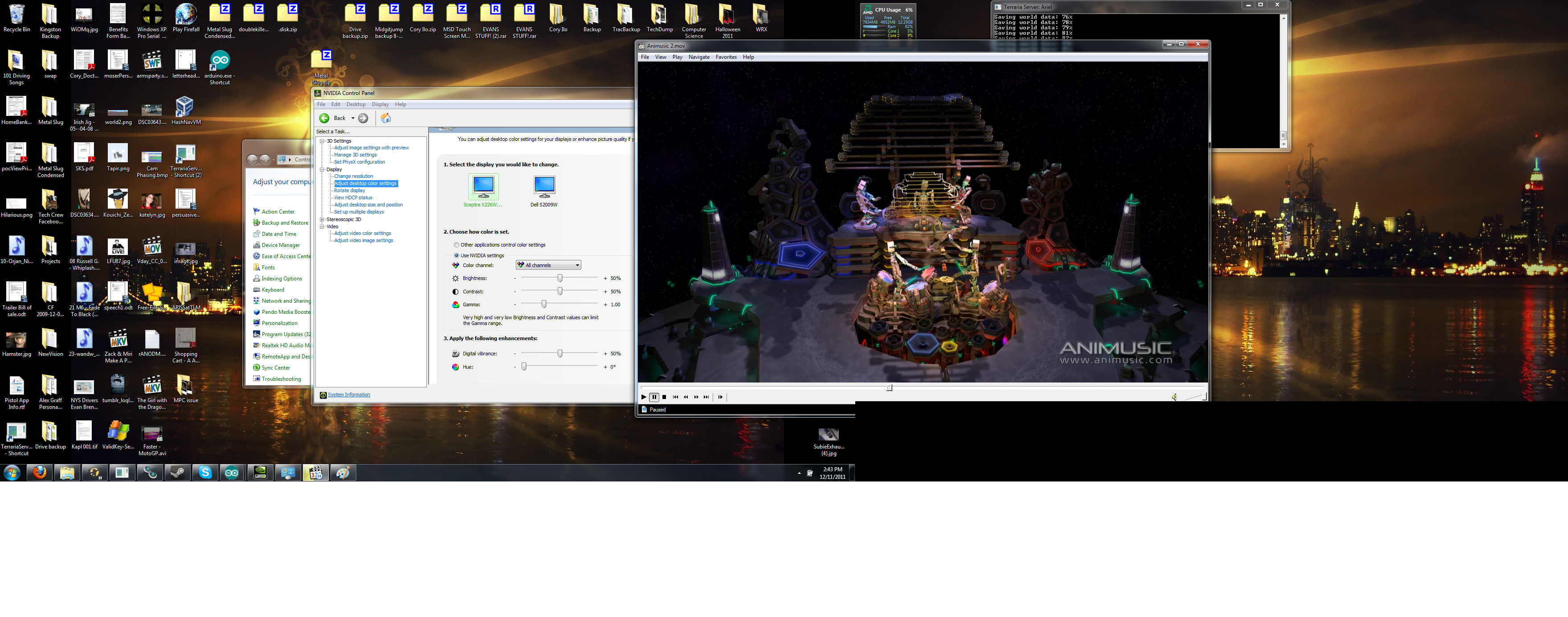Click the Windows Start orb
The image size is (1568, 617).
(12, 473)
